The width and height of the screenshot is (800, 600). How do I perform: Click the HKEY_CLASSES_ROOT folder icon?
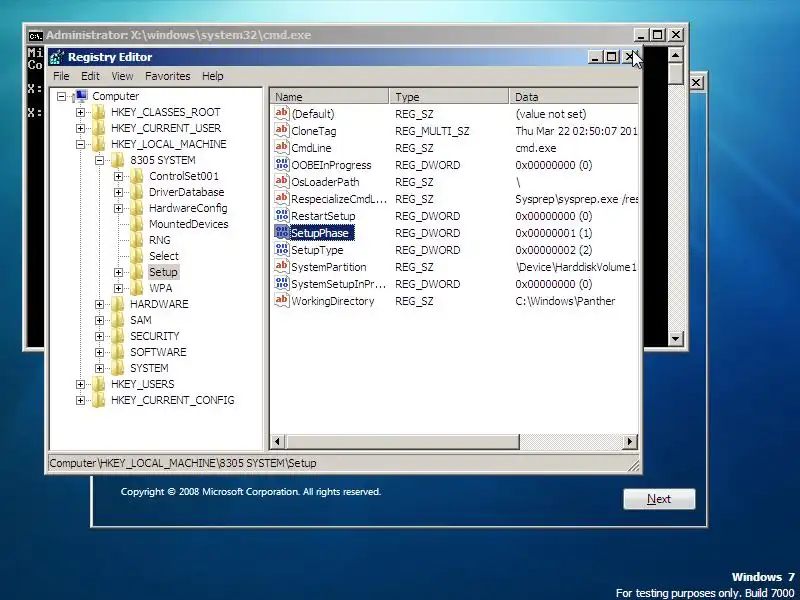pyautogui.click(x=99, y=112)
